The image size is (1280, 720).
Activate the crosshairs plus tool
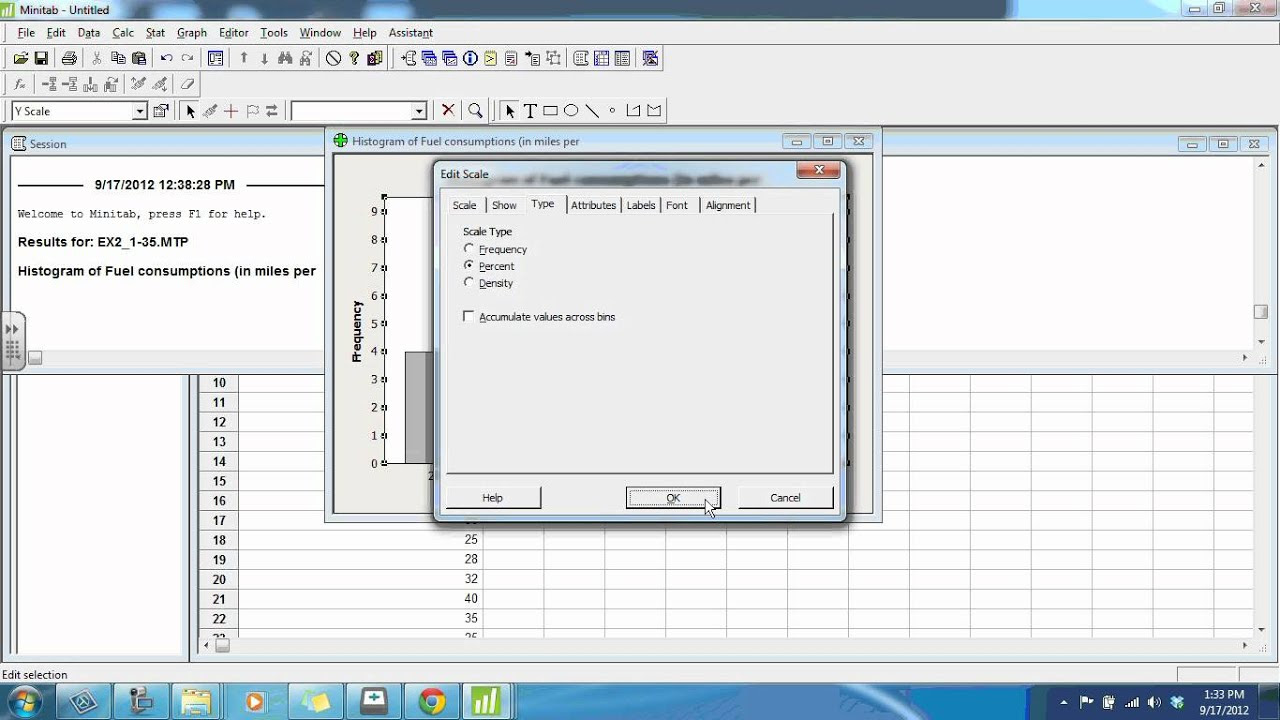click(231, 111)
